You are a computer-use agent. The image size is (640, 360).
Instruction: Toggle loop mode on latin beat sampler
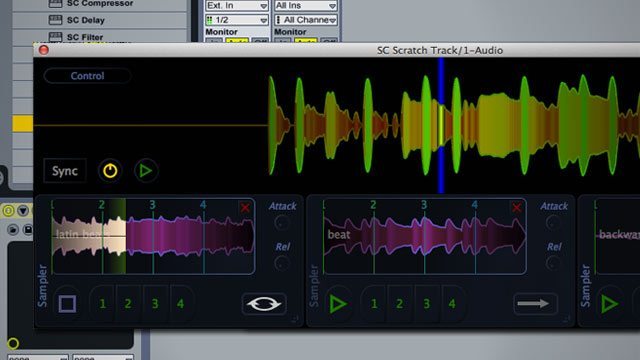(264, 304)
